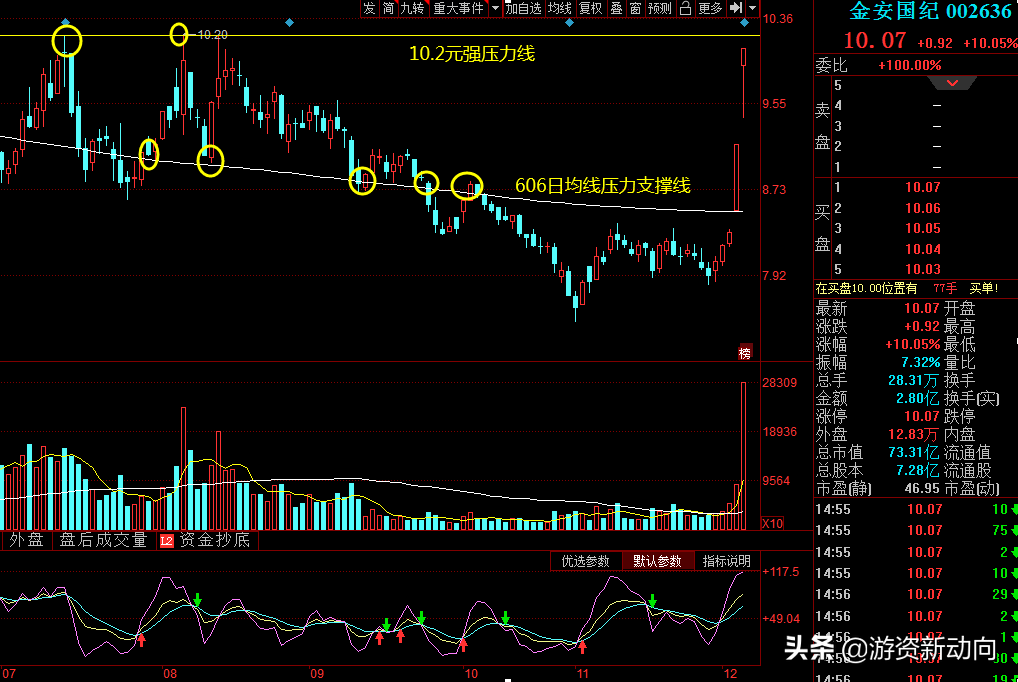Screen dimensions: 1018x682
Task: Select buy level 2 price 10.06
Action: [923, 208]
